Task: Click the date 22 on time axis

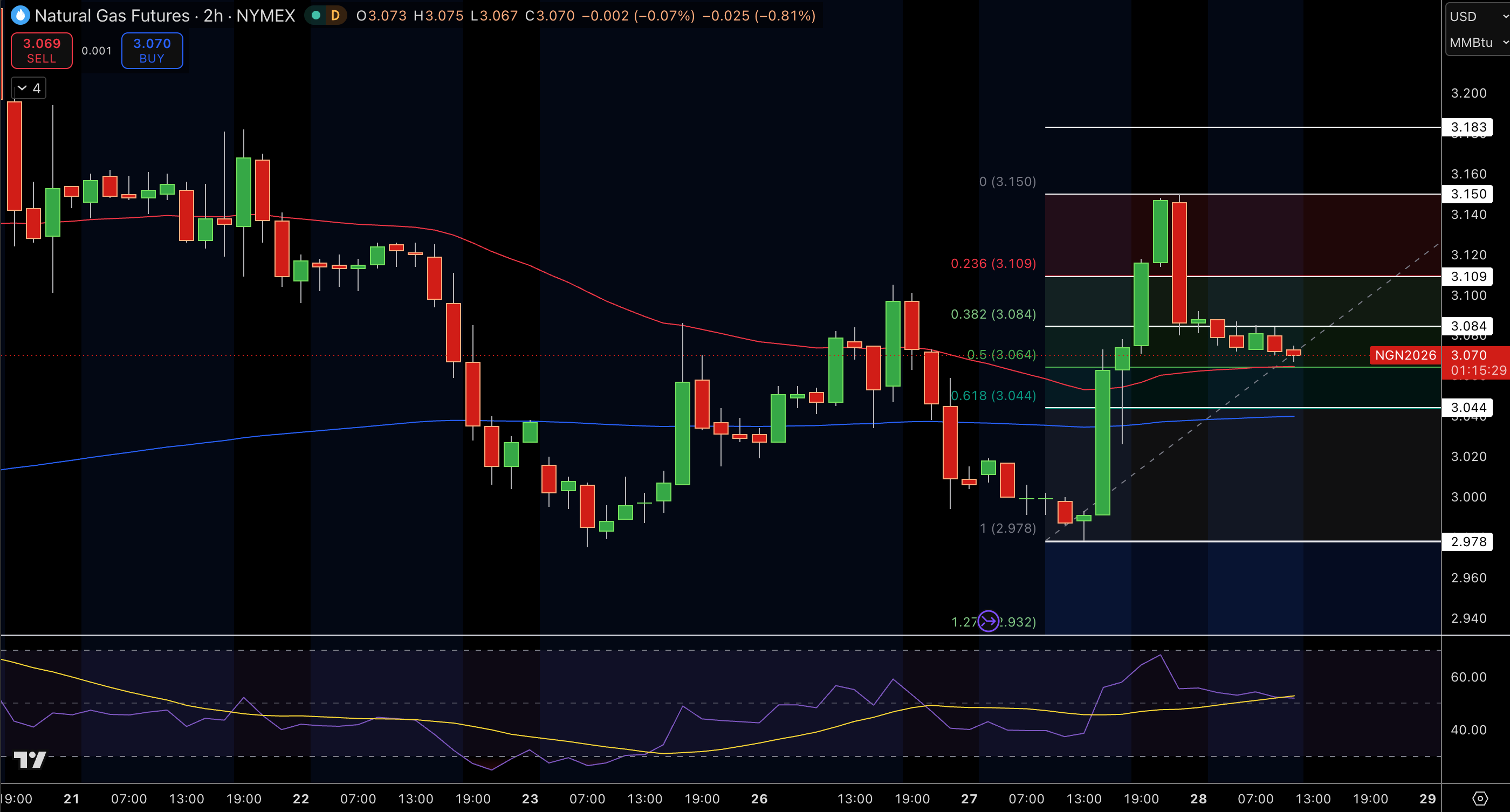Action: click(301, 799)
